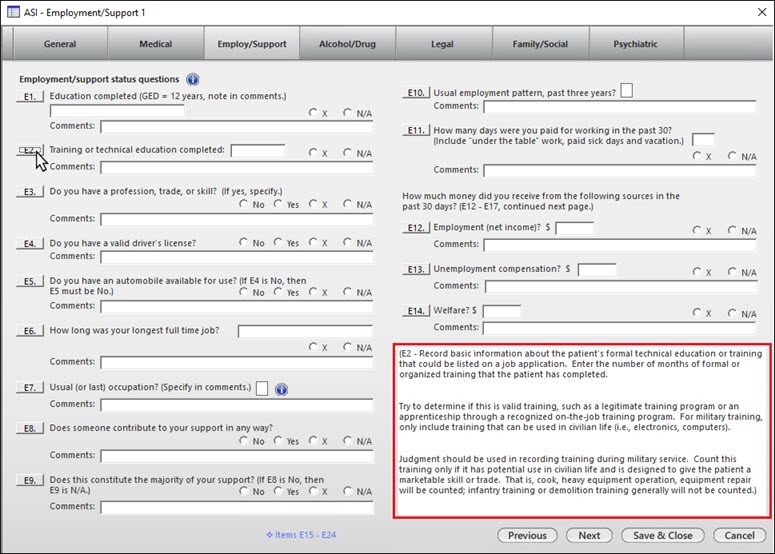
Task: Click the E1 item label button
Action: (31, 97)
